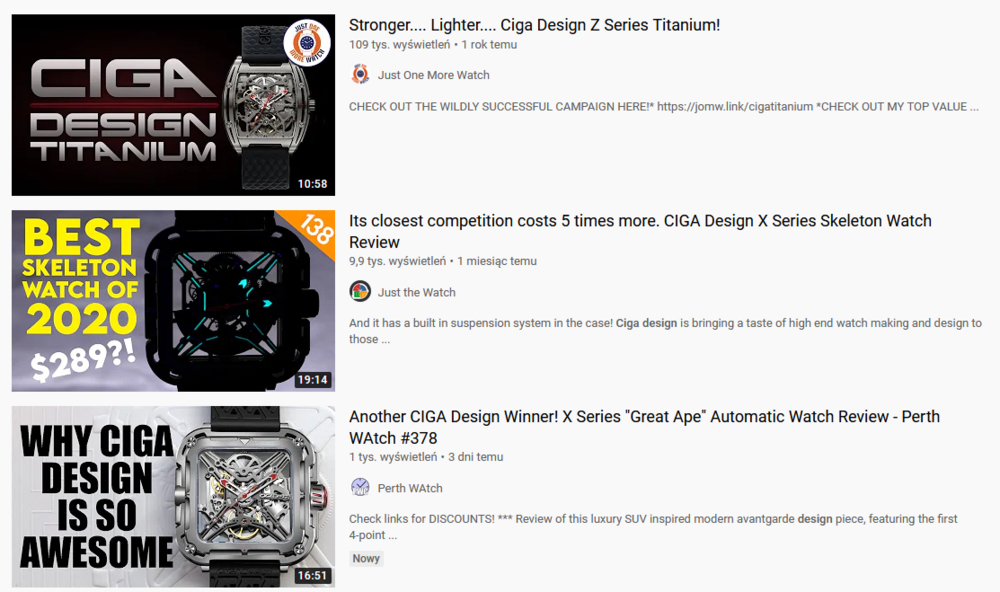The image size is (1000, 592).
Task: Open the Why Ciga Design Is So Awesome thumbnail
Action: pos(173,497)
